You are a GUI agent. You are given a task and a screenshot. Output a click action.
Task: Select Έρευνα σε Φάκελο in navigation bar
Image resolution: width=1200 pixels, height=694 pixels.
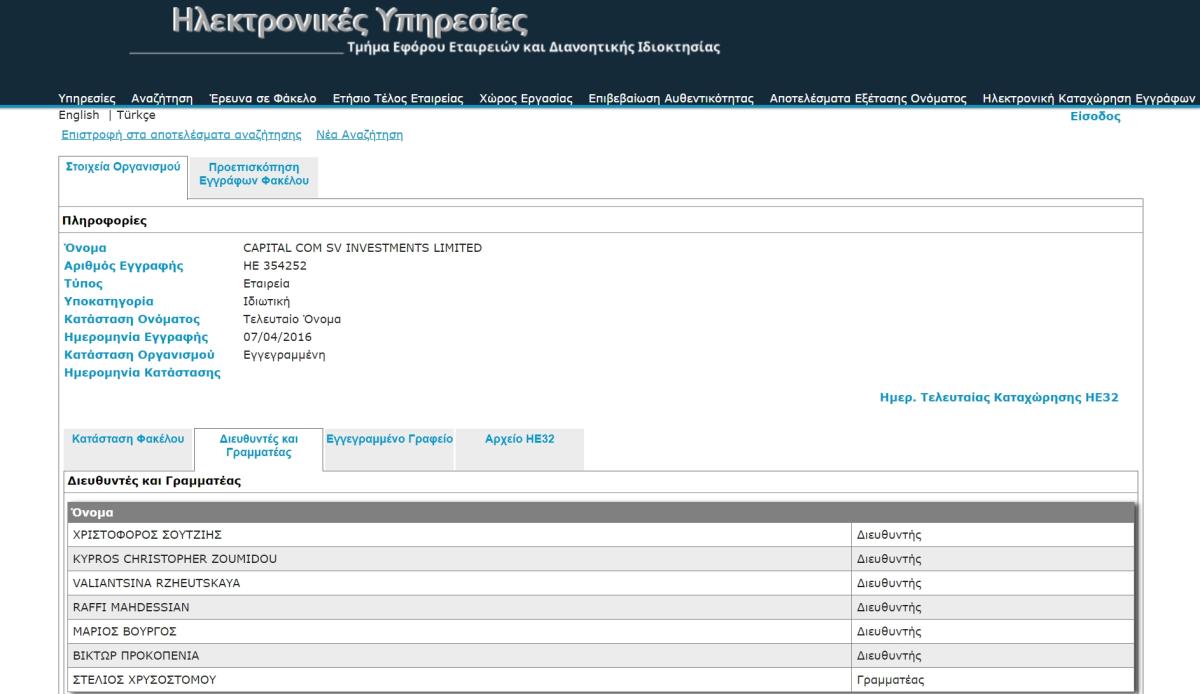(262, 98)
